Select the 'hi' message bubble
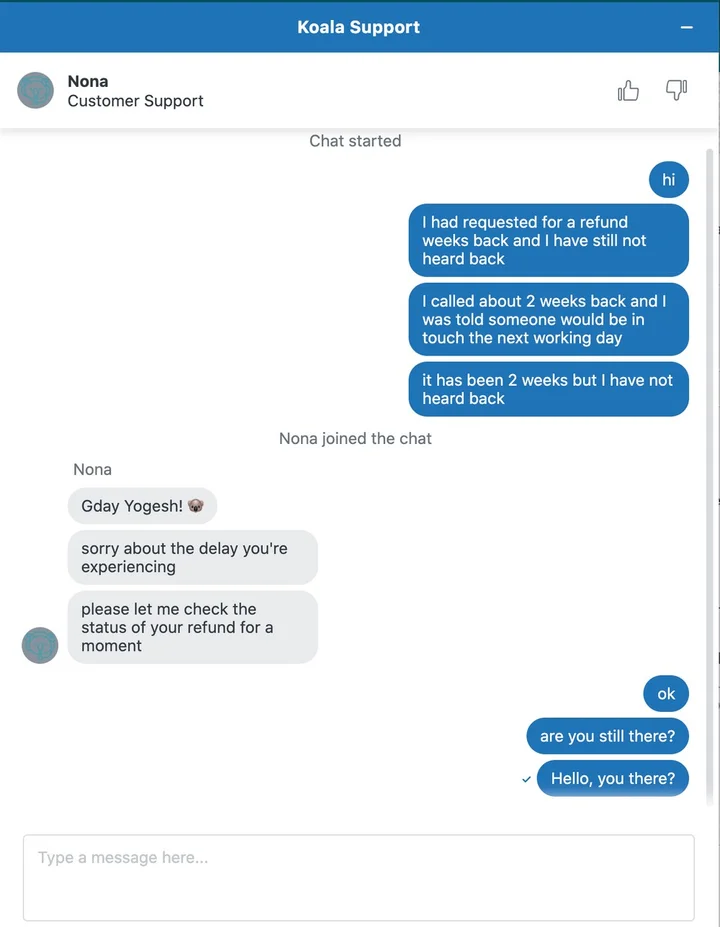 tap(668, 180)
